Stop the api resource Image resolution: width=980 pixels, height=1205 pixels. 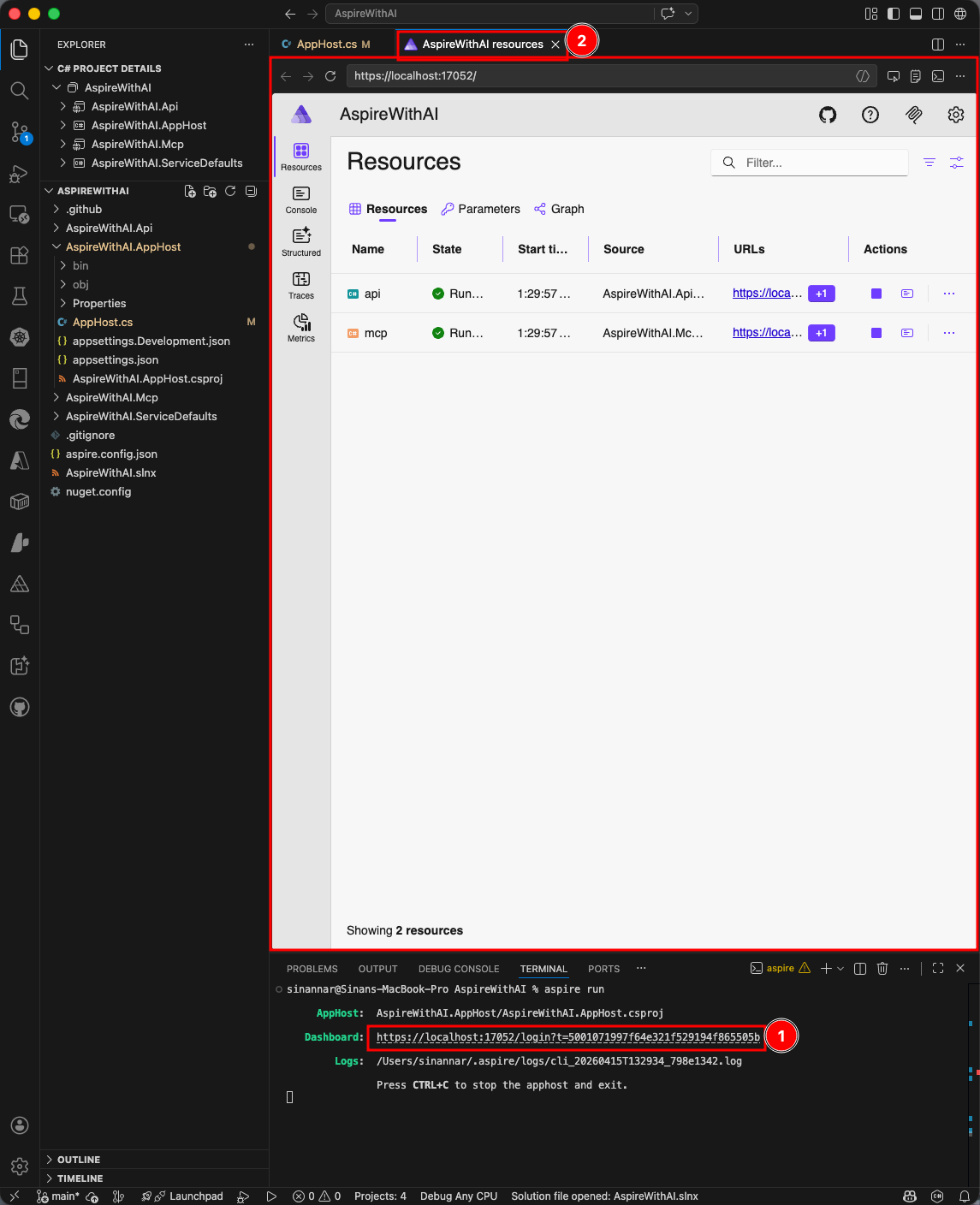coord(876,294)
